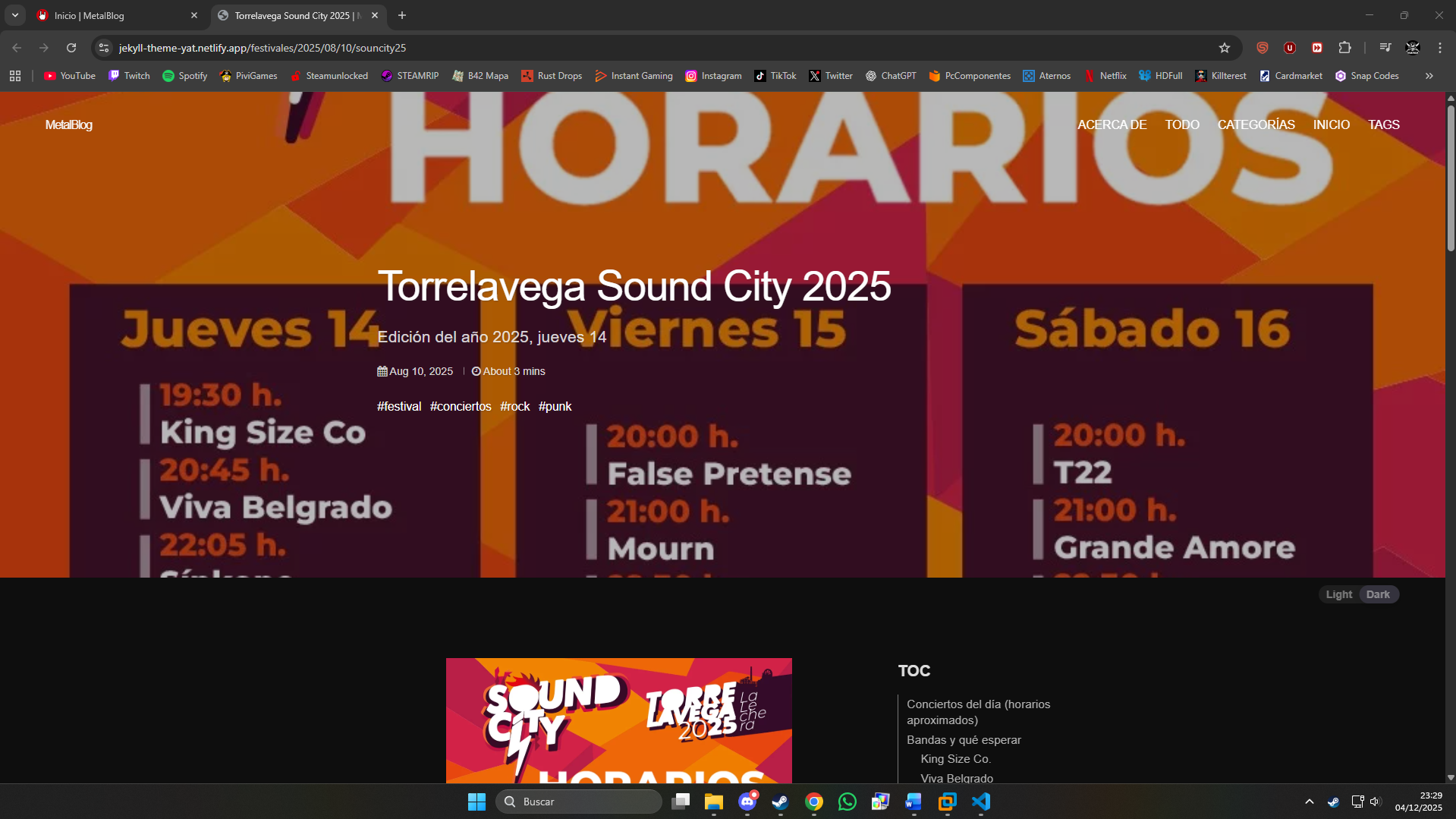
Task: Open the Spotify bookmark
Action: click(185, 76)
